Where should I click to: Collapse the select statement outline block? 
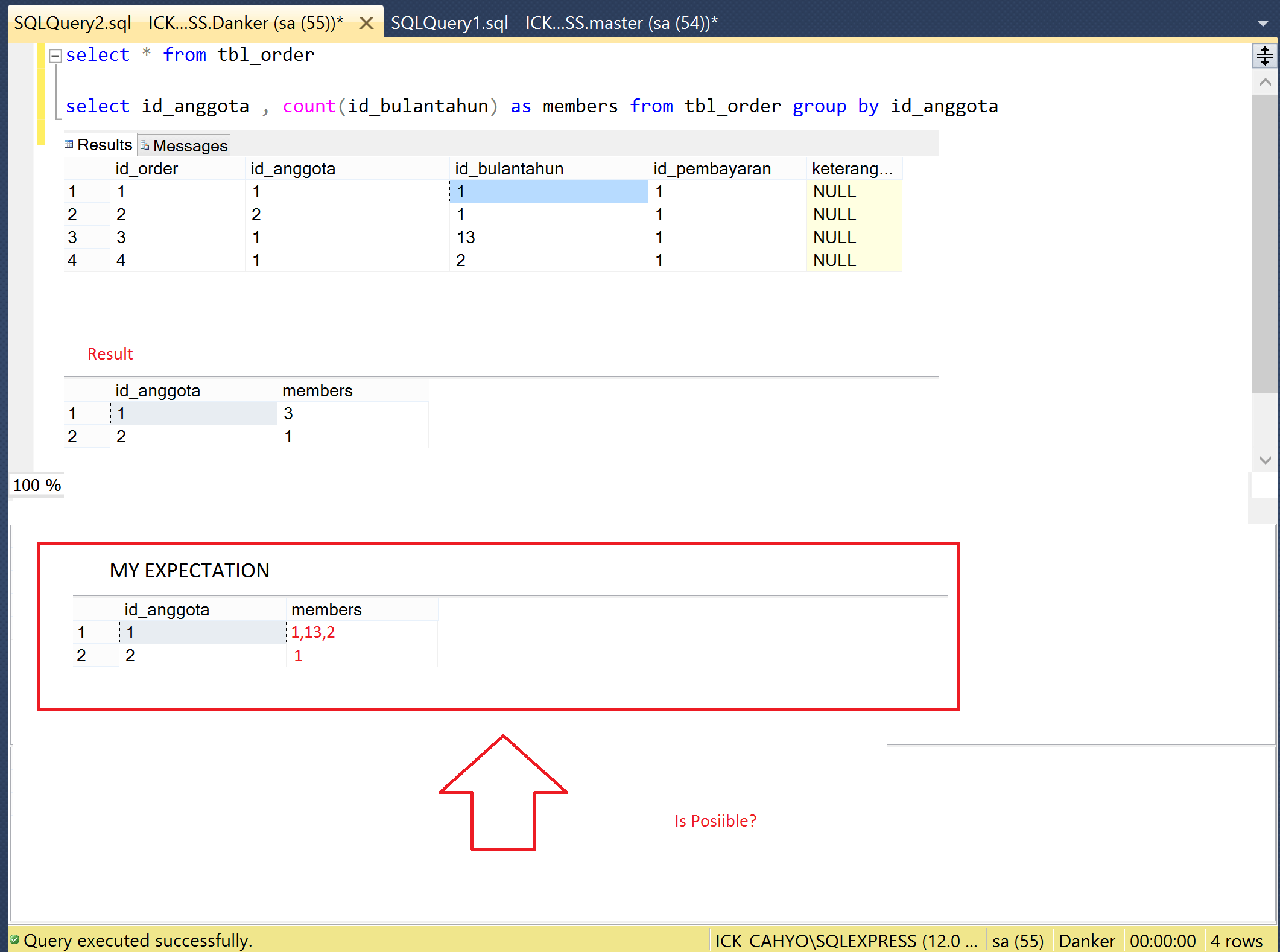point(55,56)
